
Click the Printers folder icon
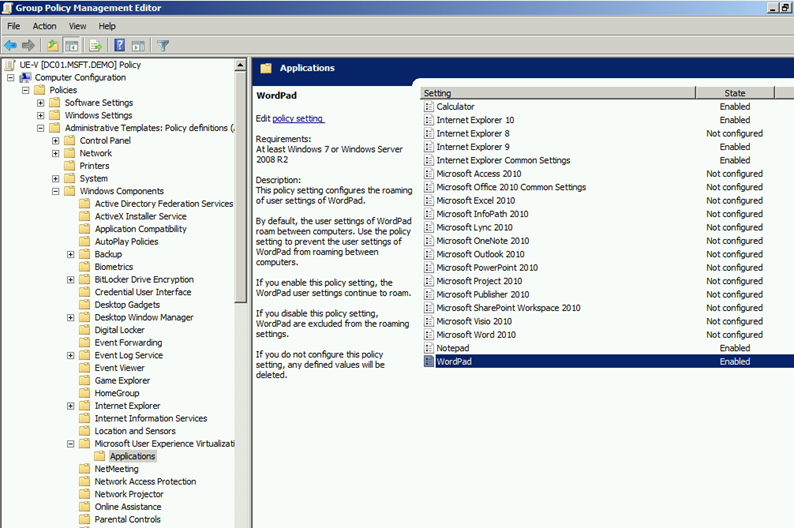pyautogui.click(x=69, y=166)
